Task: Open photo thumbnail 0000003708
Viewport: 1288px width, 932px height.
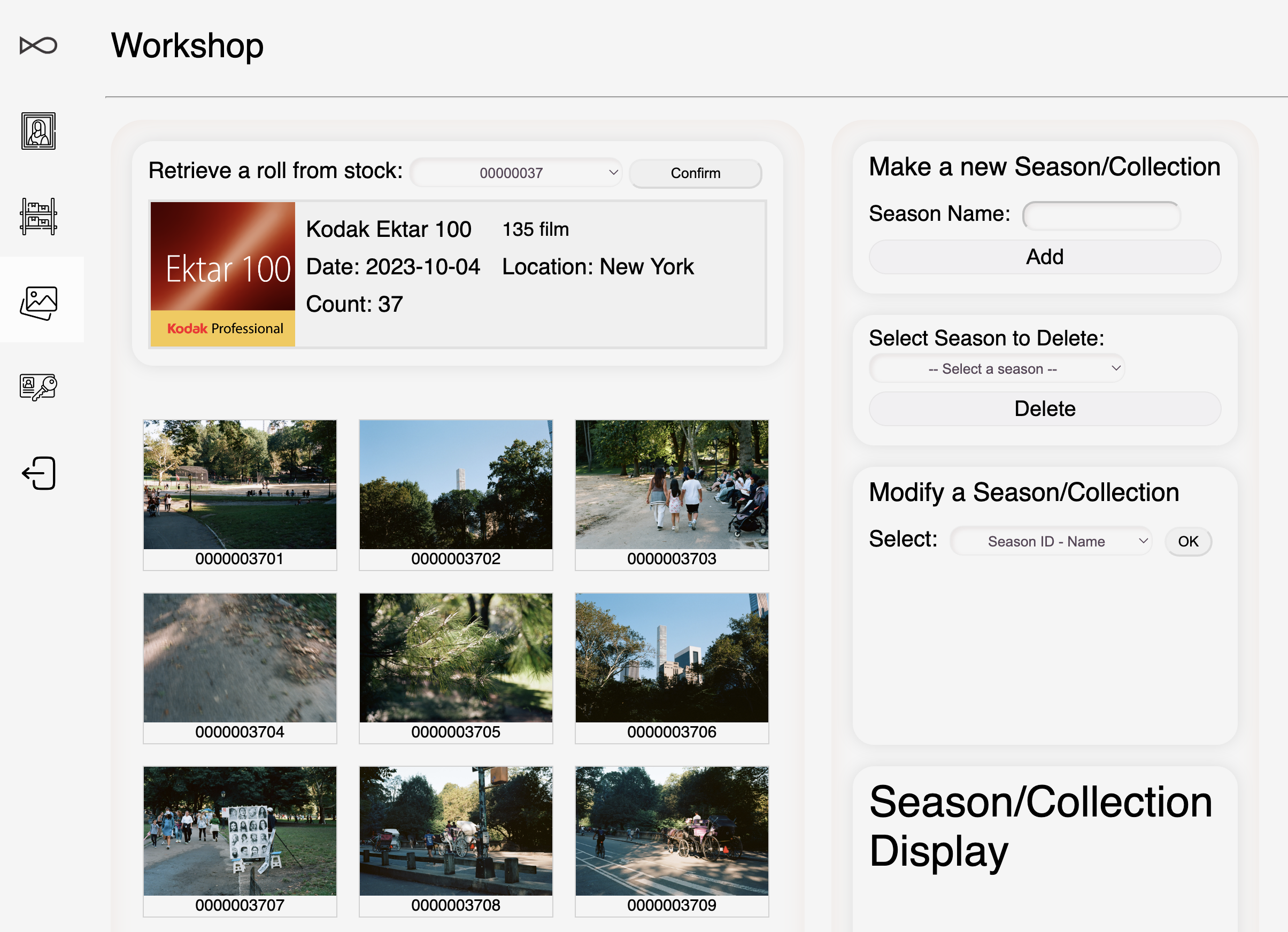Action: point(456,841)
